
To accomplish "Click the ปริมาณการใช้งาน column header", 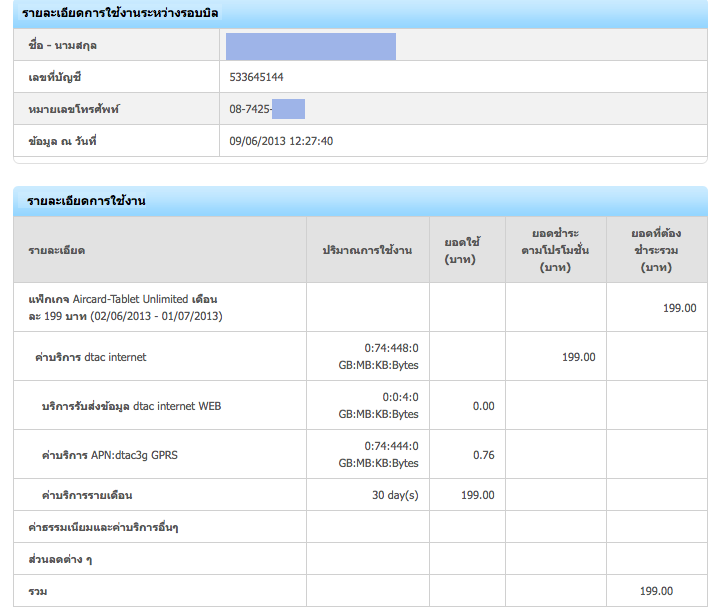I will (x=367, y=250).
